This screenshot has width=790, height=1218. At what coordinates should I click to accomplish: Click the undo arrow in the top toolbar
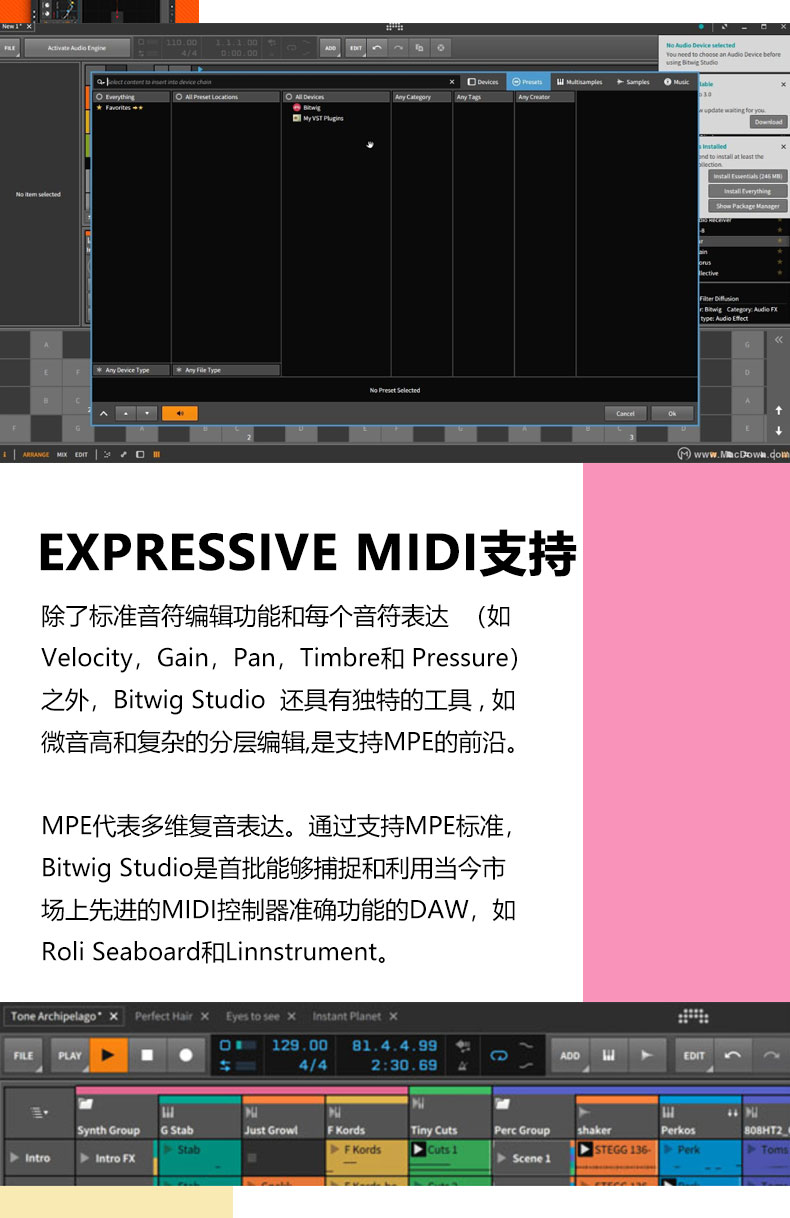pyautogui.click(x=377, y=47)
